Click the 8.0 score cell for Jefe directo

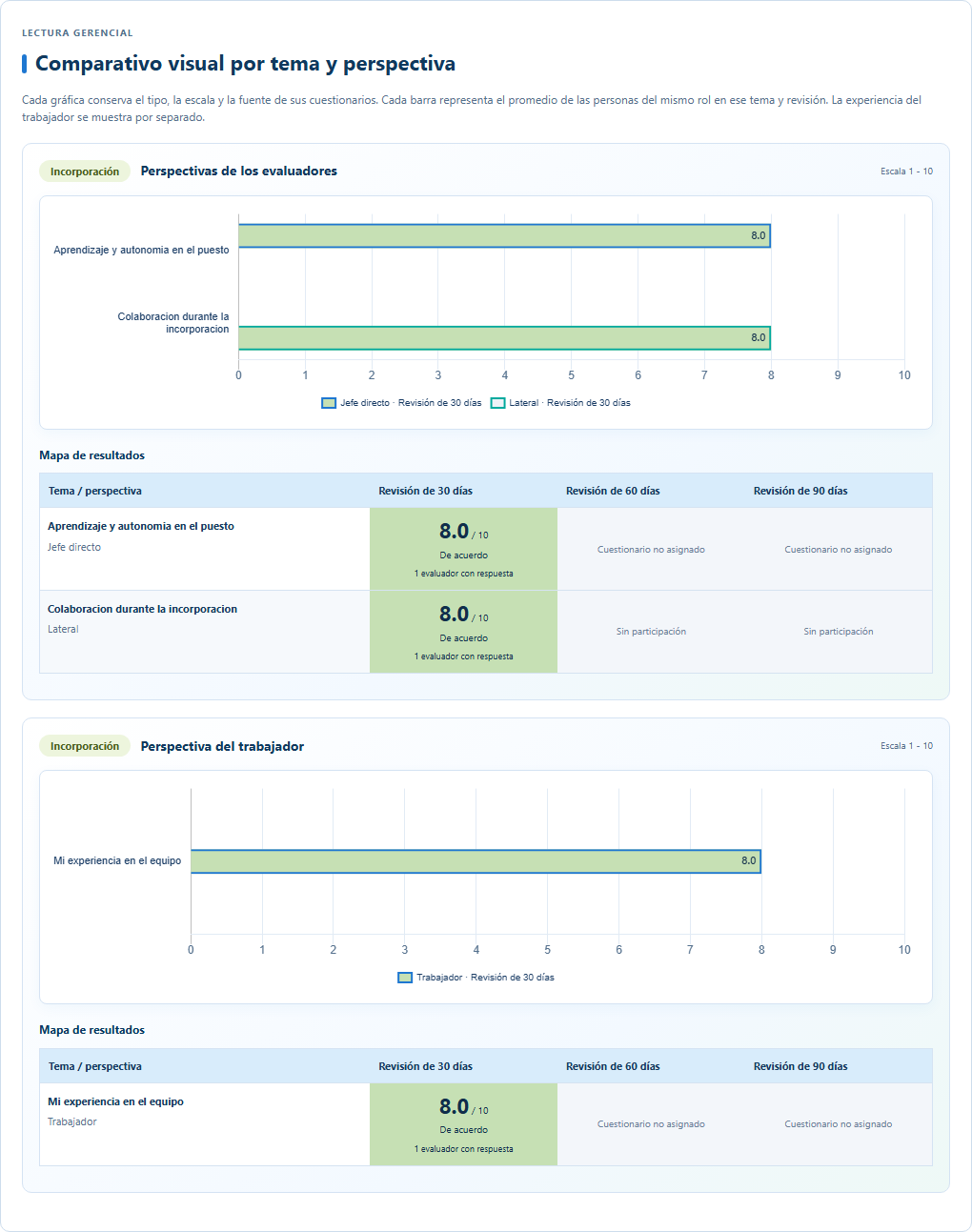[463, 549]
